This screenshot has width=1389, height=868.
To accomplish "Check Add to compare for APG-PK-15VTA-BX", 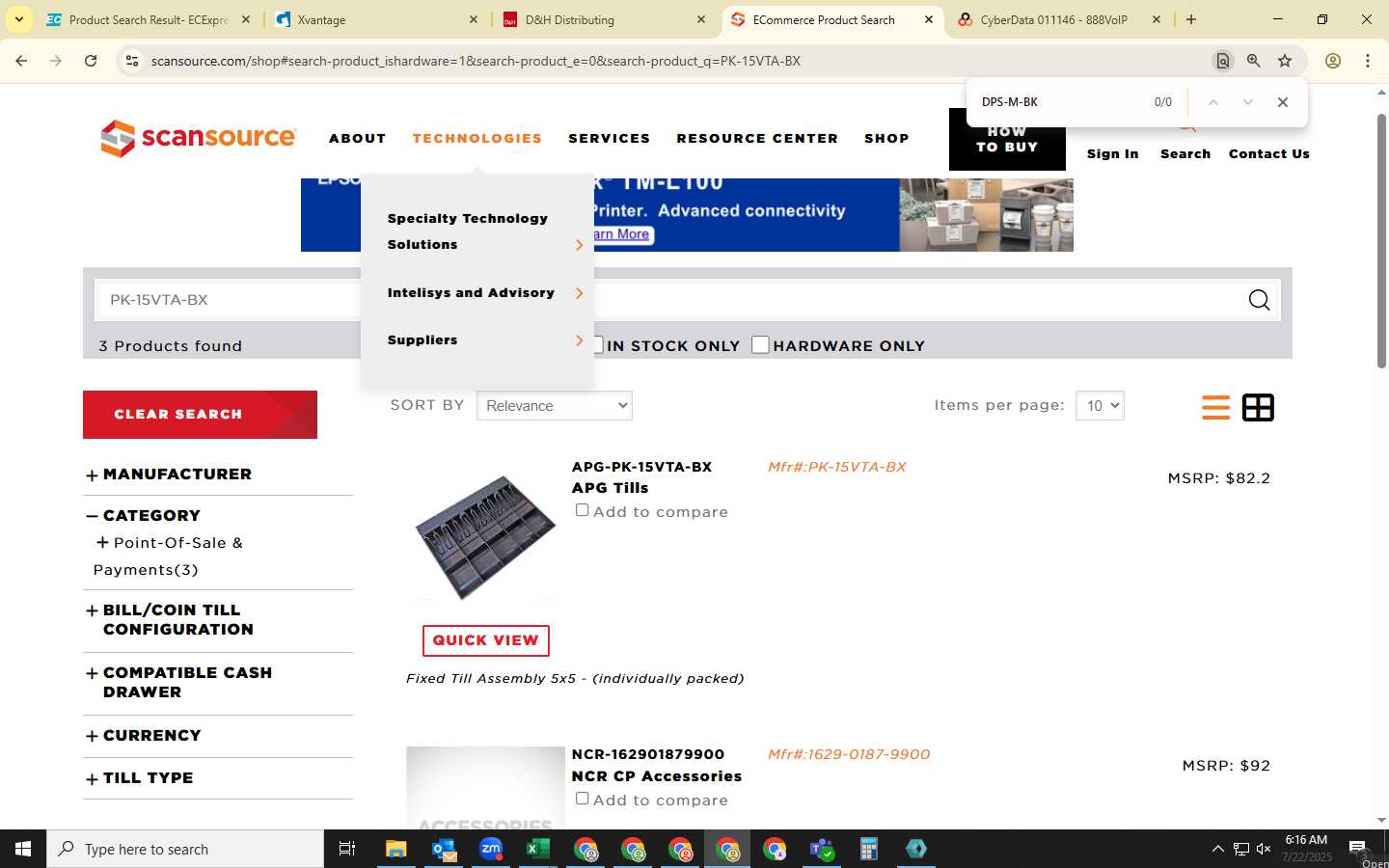I will [582, 510].
